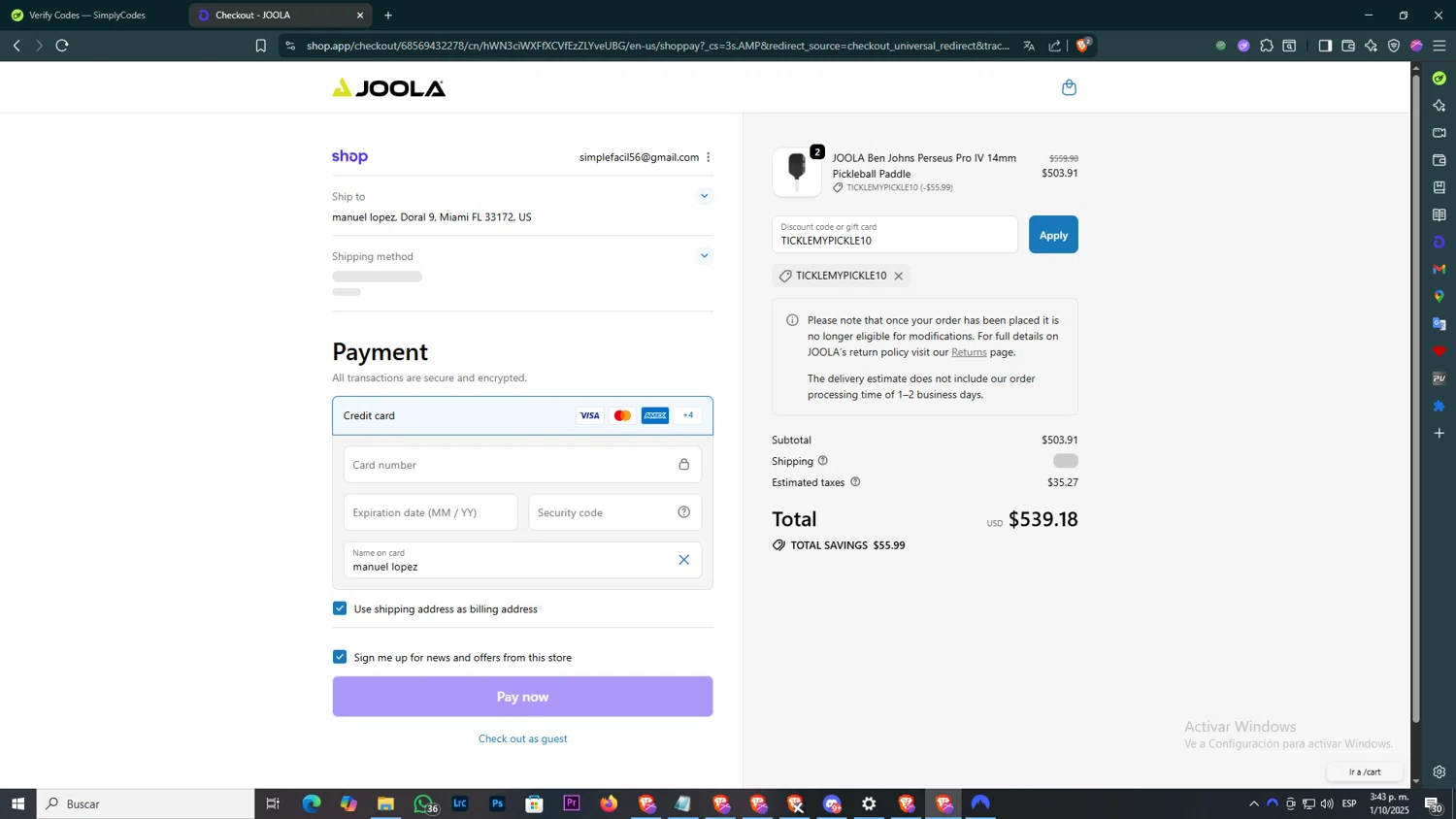Click the page vertical scrollbar
Image resolution: width=1456 pixels, height=819 pixels.
point(1416,398)
